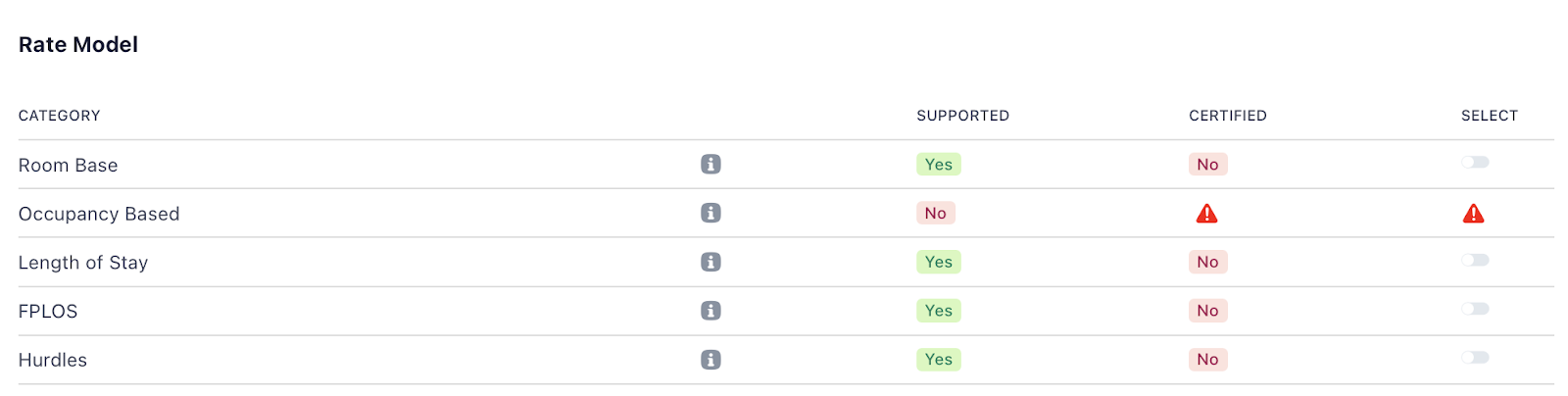The width and height of the screenshot is (1568, 396).
Task: Click the info icon for Occupancy Based
Action: [x=710, y=213]
